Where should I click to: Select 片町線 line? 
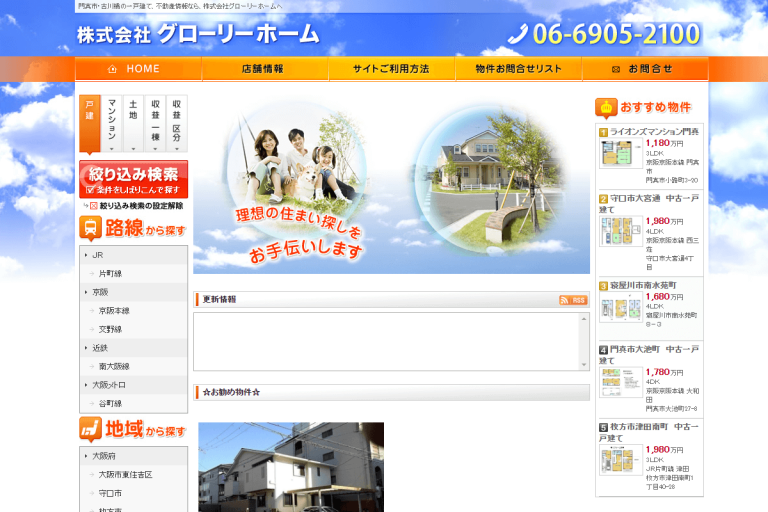110,273
